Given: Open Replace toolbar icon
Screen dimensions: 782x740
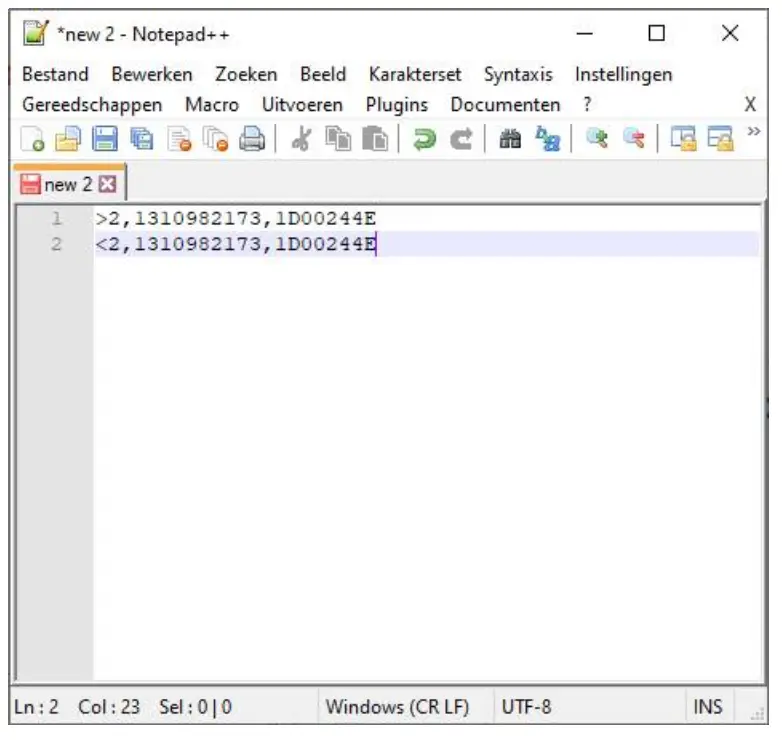Looking at the screenshot, I should click(x=547, y=139).
